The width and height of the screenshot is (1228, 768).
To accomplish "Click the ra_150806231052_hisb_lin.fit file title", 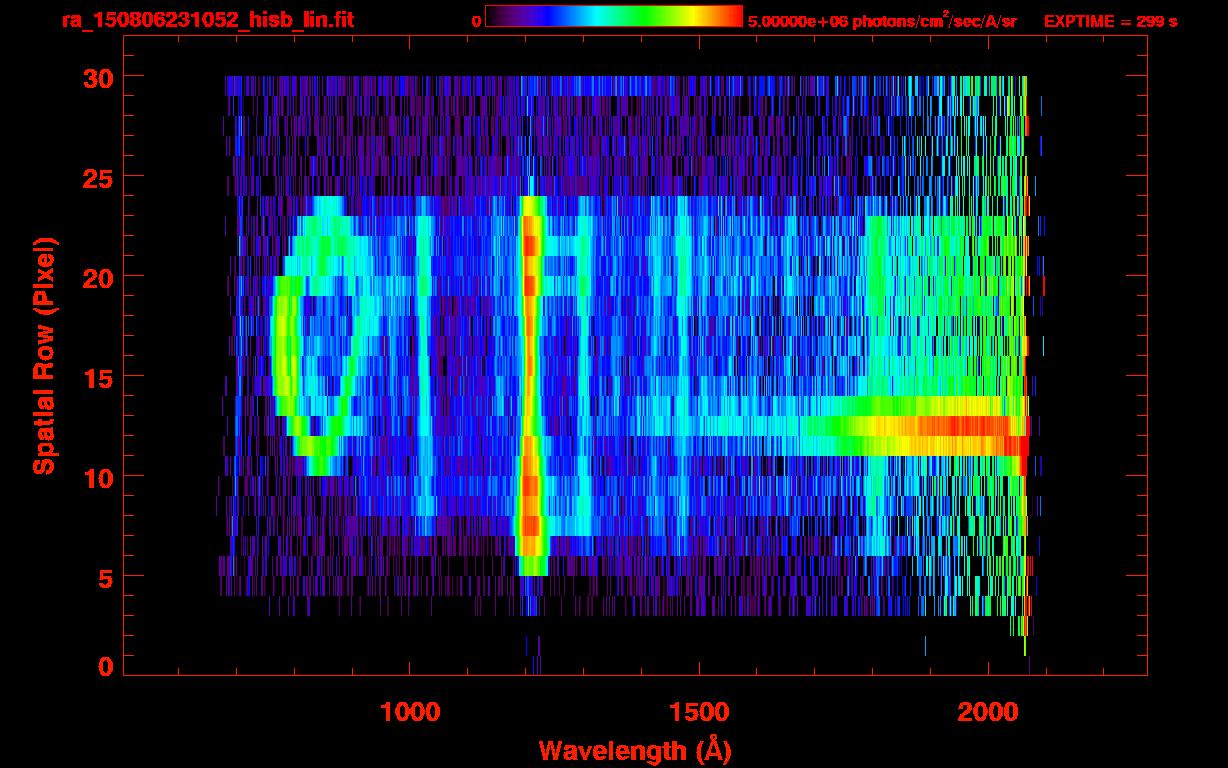I will coord(207,20).
